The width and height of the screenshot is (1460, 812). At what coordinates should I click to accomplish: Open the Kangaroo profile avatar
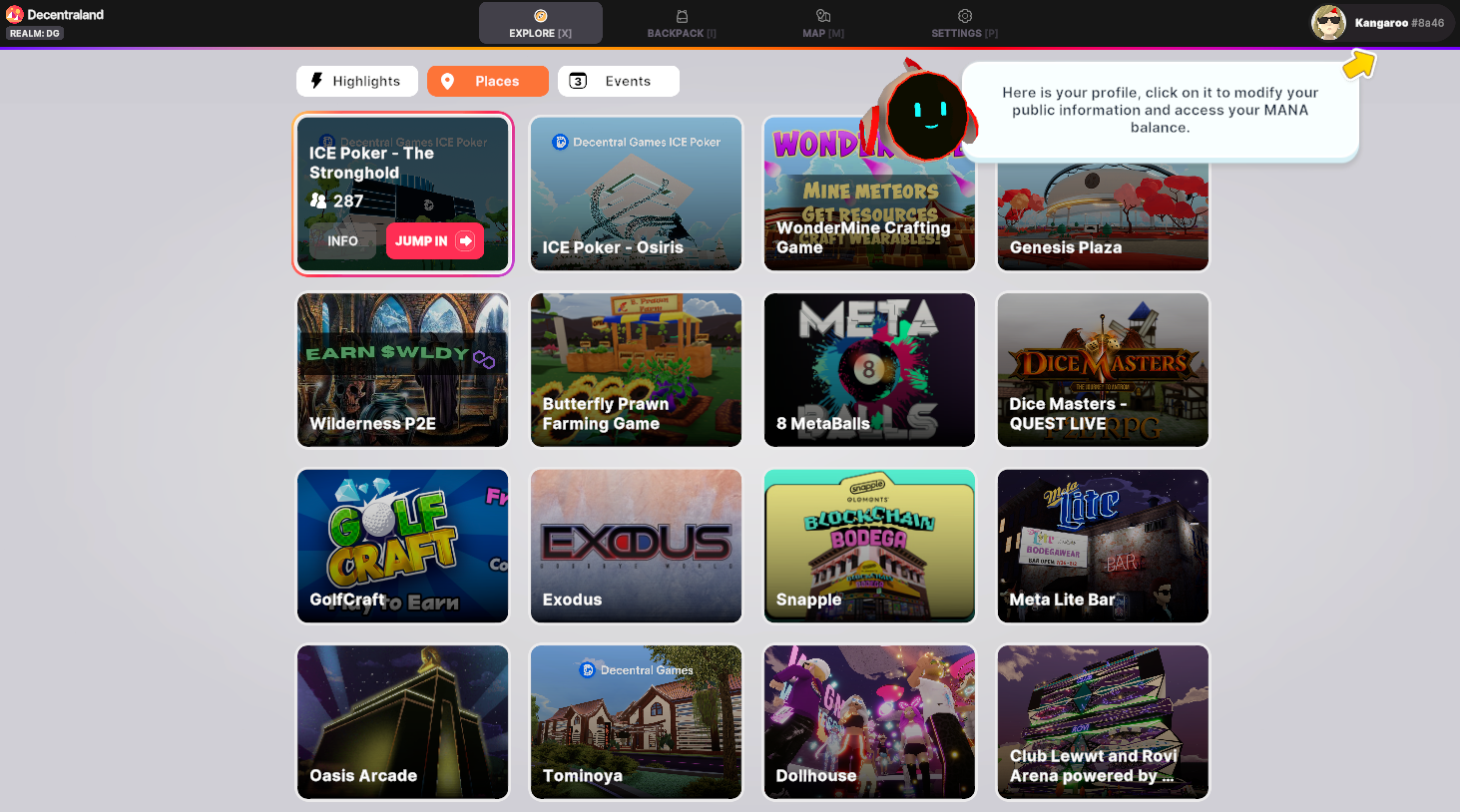(x=1328, y=22)
